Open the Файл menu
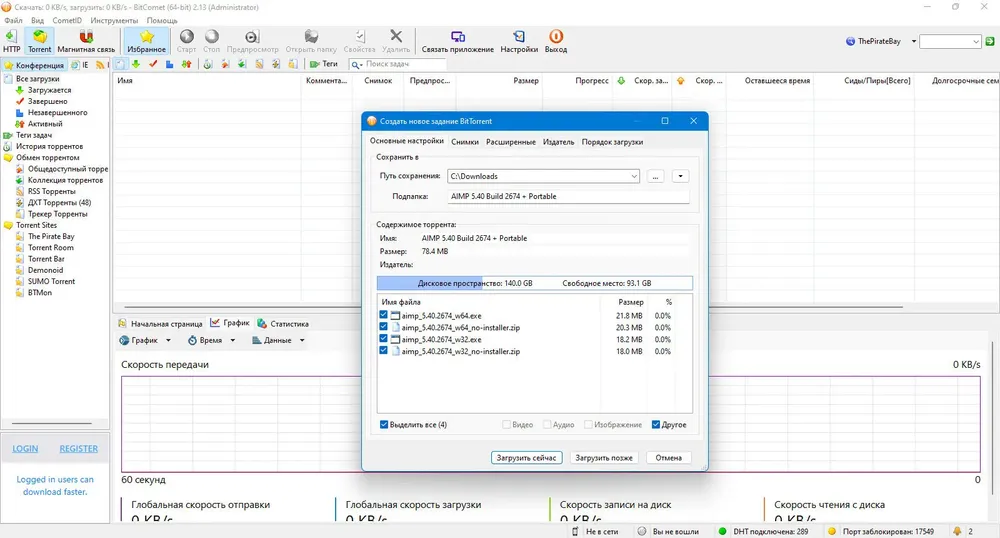1000x538 pixels. tap(13, 20)
